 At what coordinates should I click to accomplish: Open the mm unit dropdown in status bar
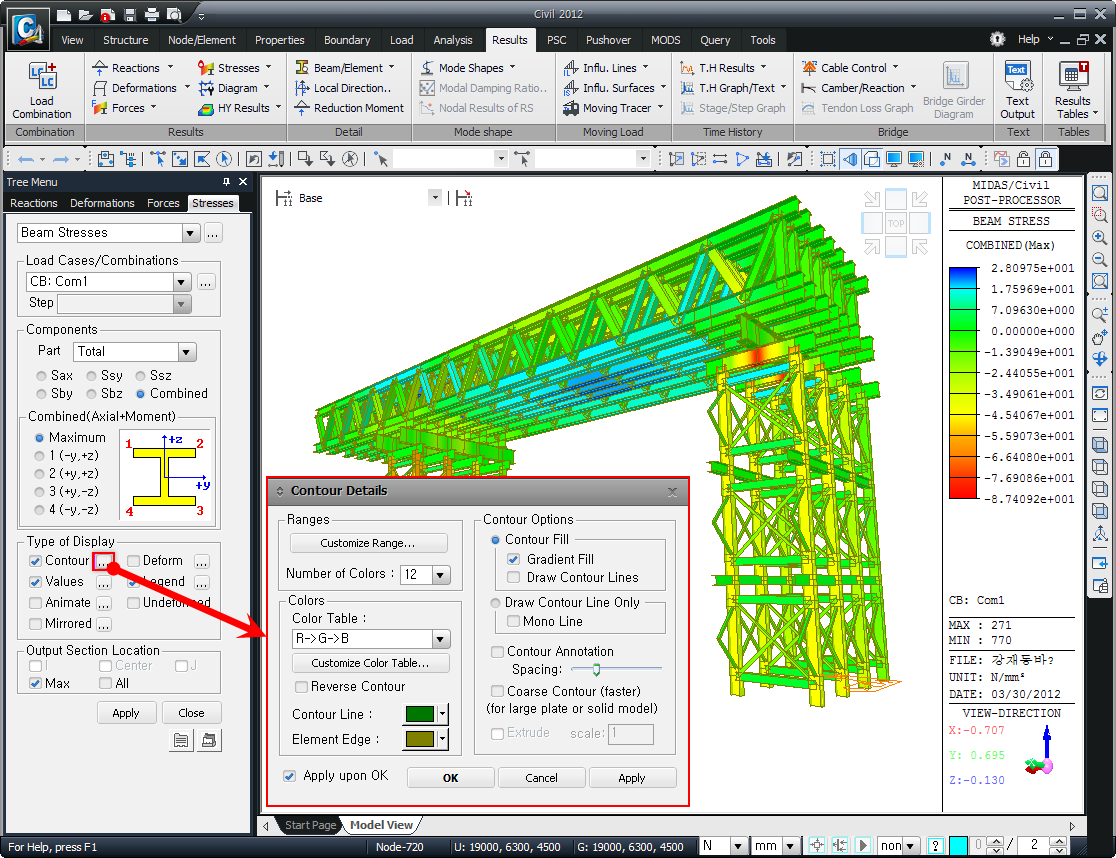790,845
